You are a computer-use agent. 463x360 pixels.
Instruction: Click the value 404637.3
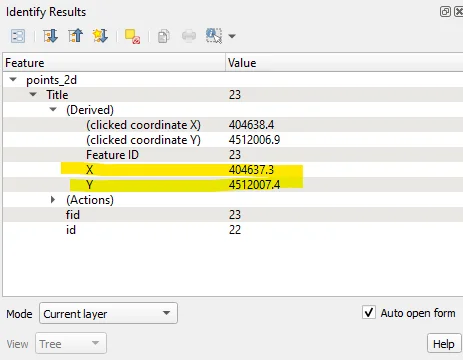[x=251, y=170]
